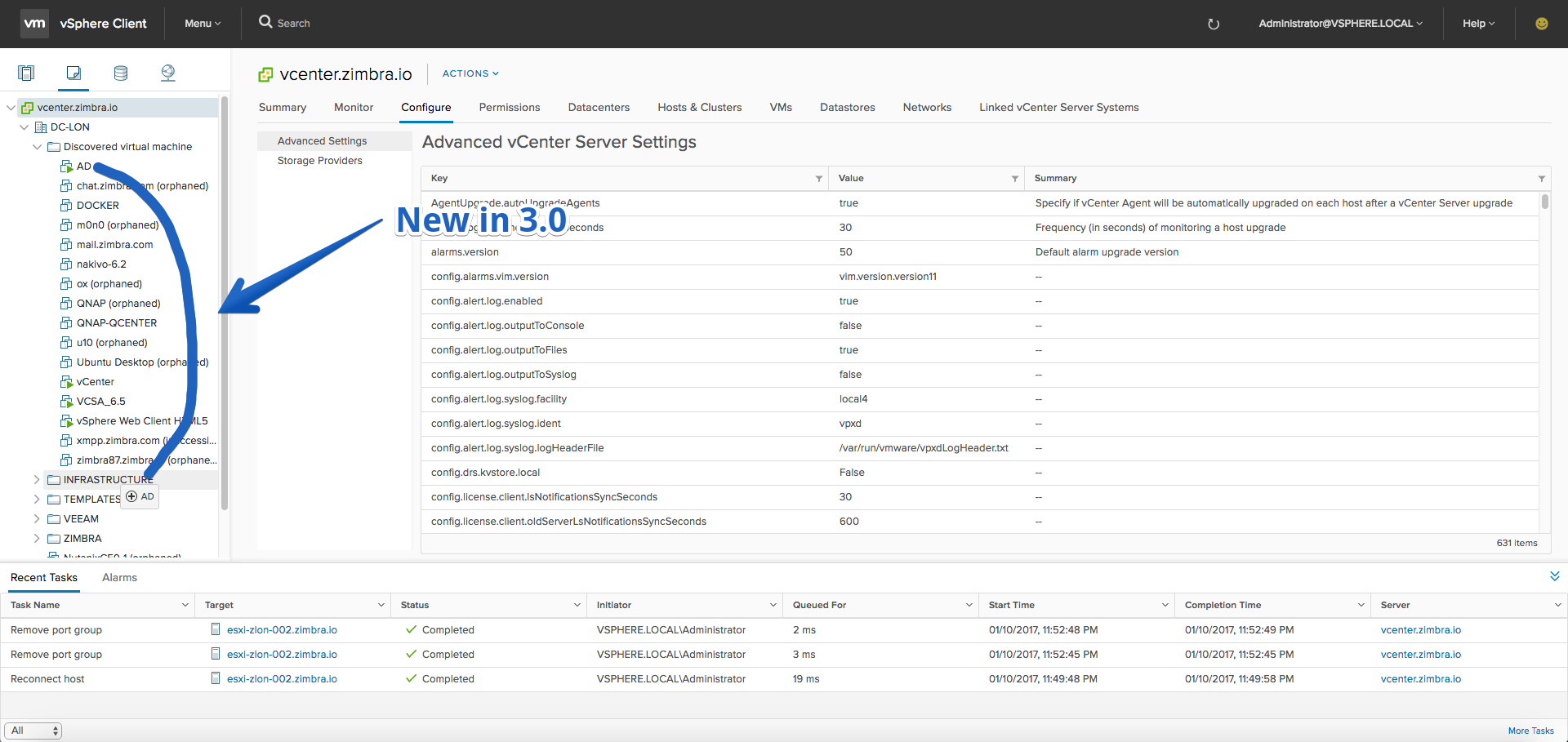
Task: Select the QNAP (orphaned) tree item
Action: [118, 303]
